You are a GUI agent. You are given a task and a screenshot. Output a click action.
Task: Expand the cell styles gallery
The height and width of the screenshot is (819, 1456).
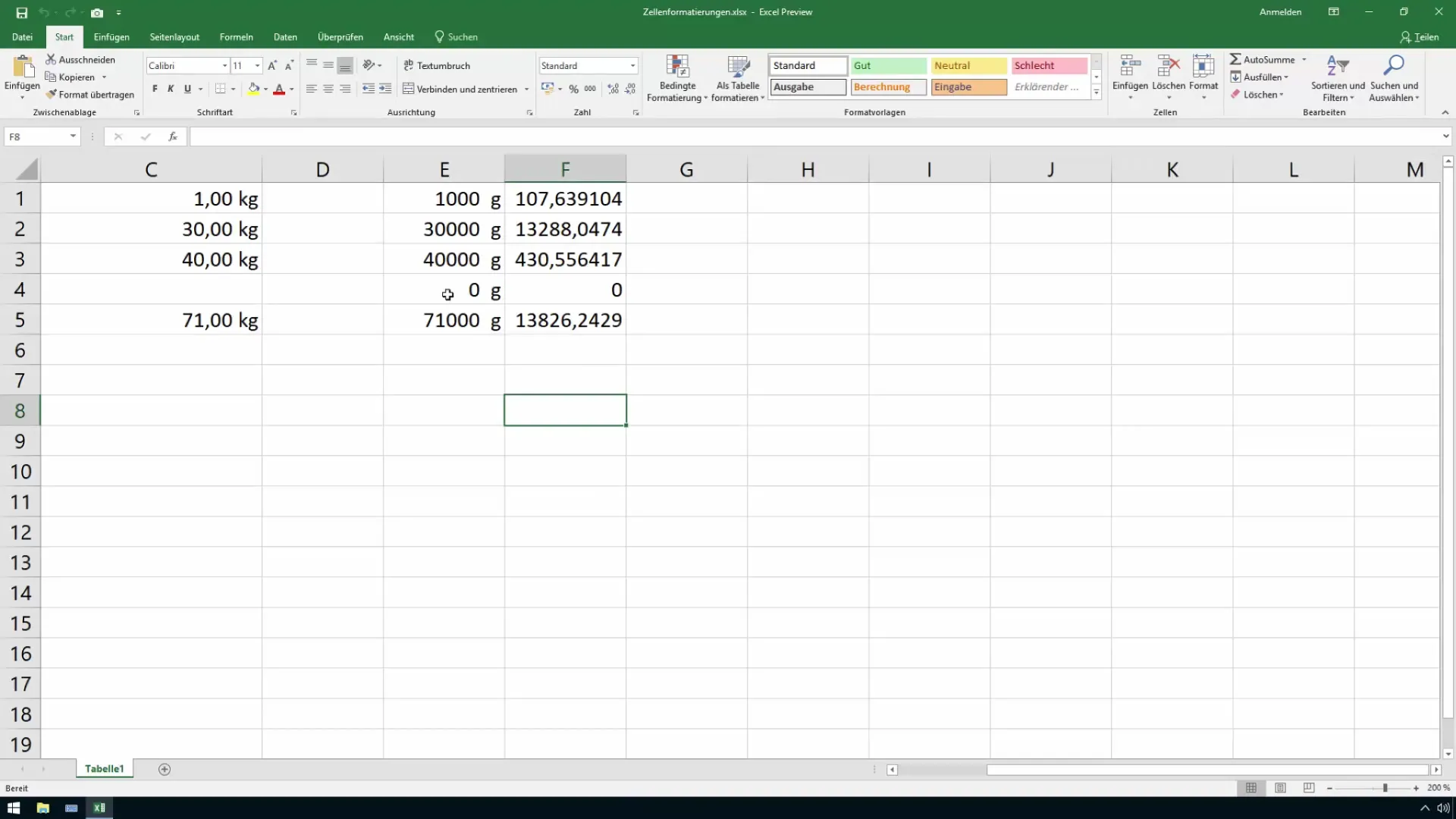point(1097,93)
